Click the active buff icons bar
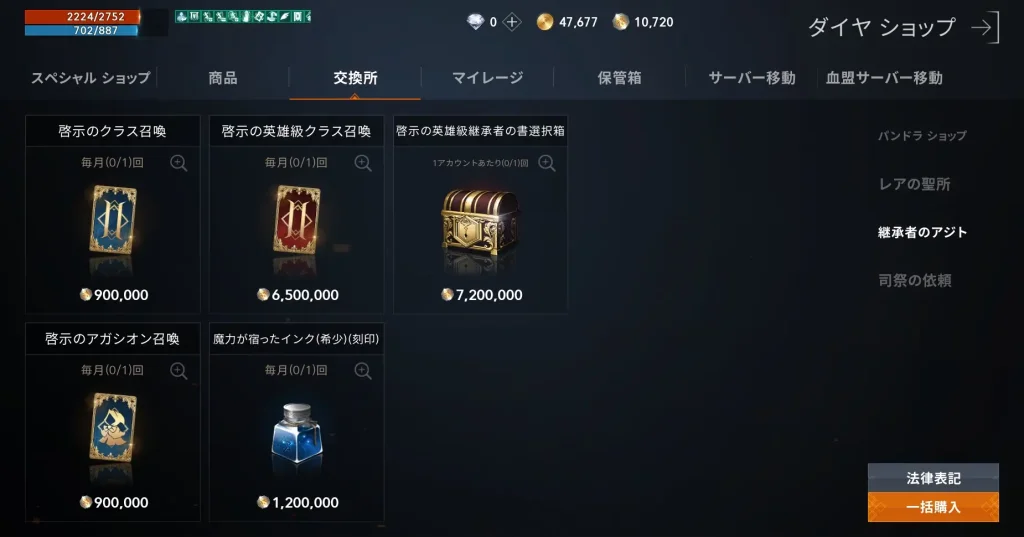The width and height of the screenshot is (1024, 537). tap(243, 16)
